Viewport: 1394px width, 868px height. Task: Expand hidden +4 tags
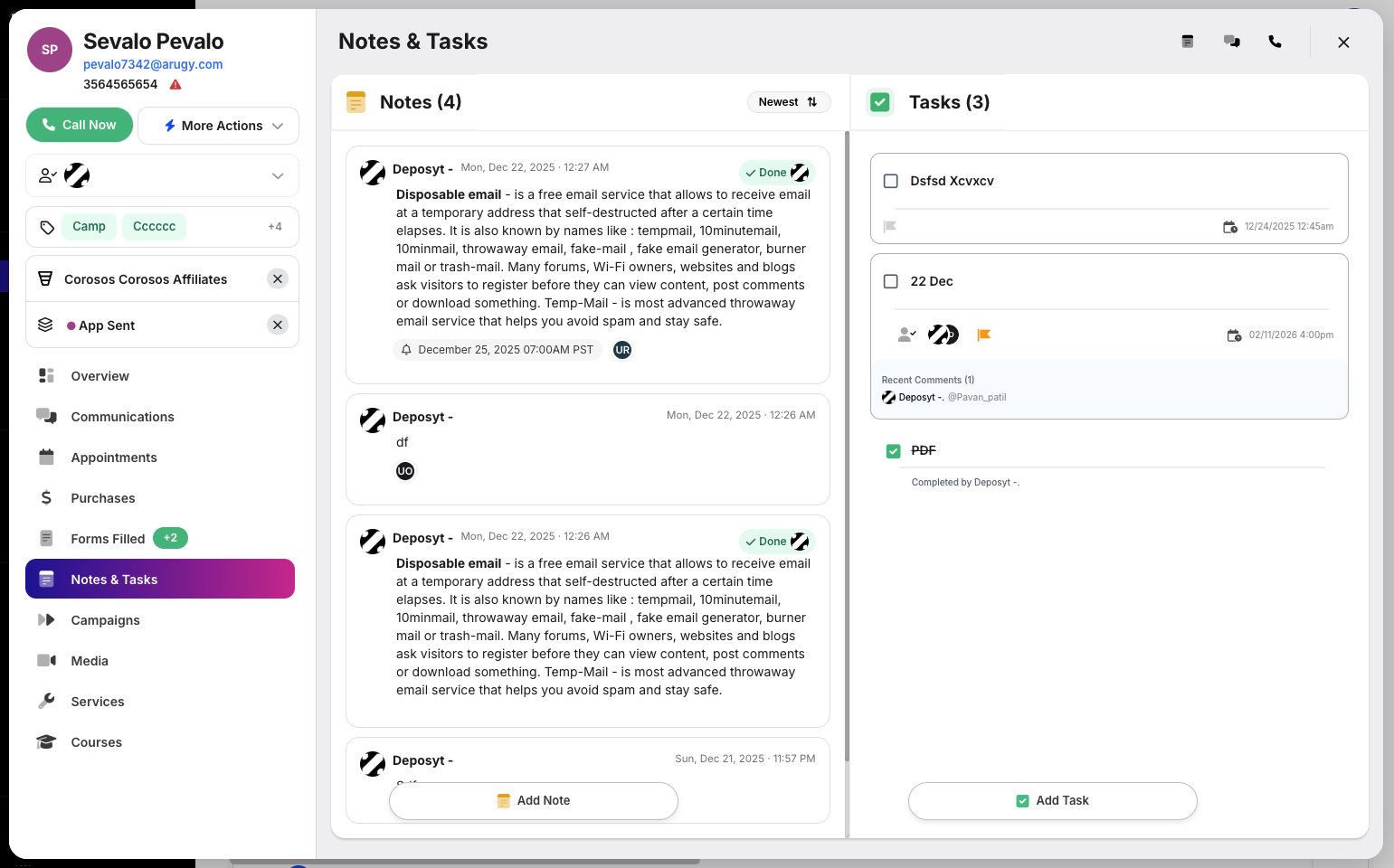point(275,227)
